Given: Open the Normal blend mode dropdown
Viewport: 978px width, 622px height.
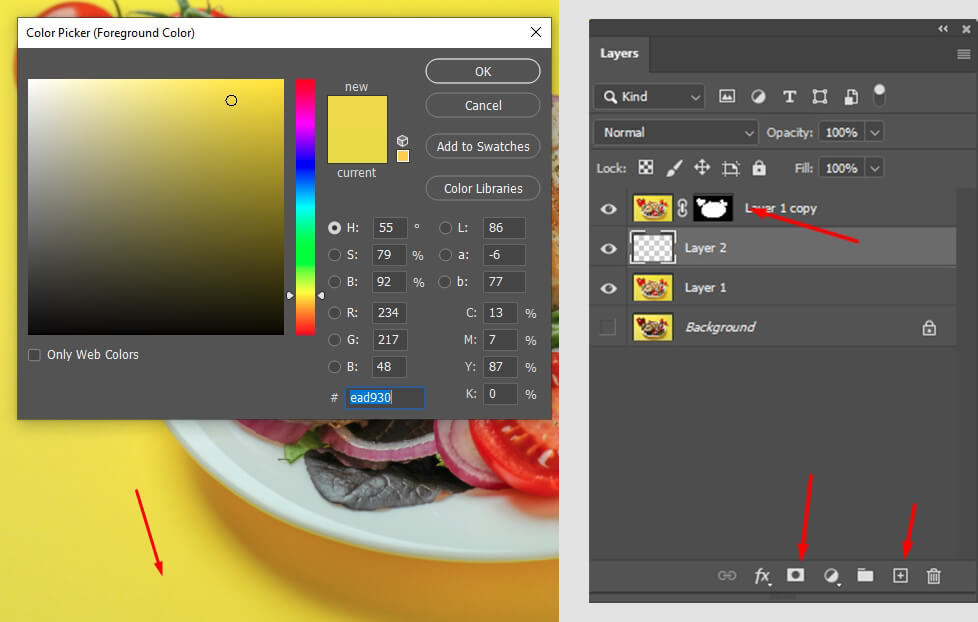Looking at the screenshot, I should [676, 132].
